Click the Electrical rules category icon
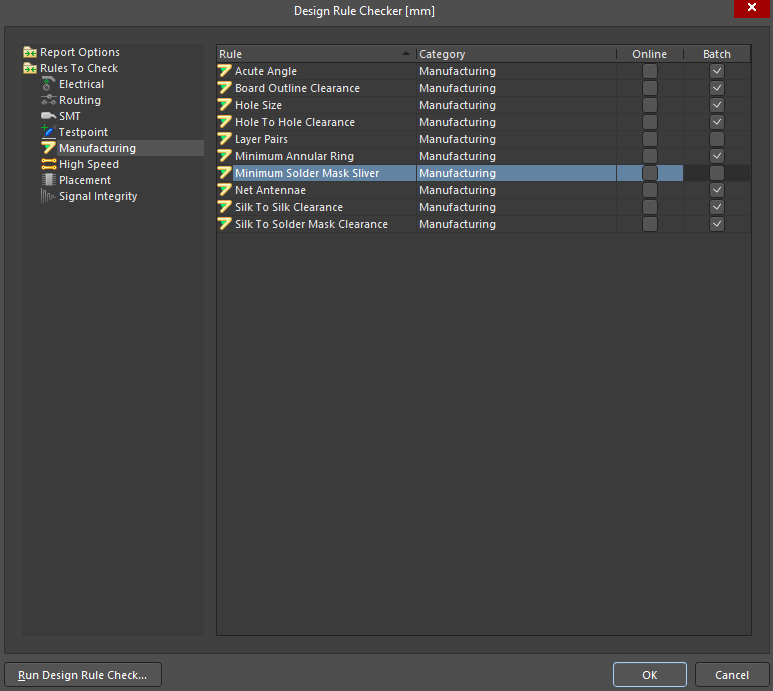This screenshot has width=773, height=691. click(x=48, y=85)
